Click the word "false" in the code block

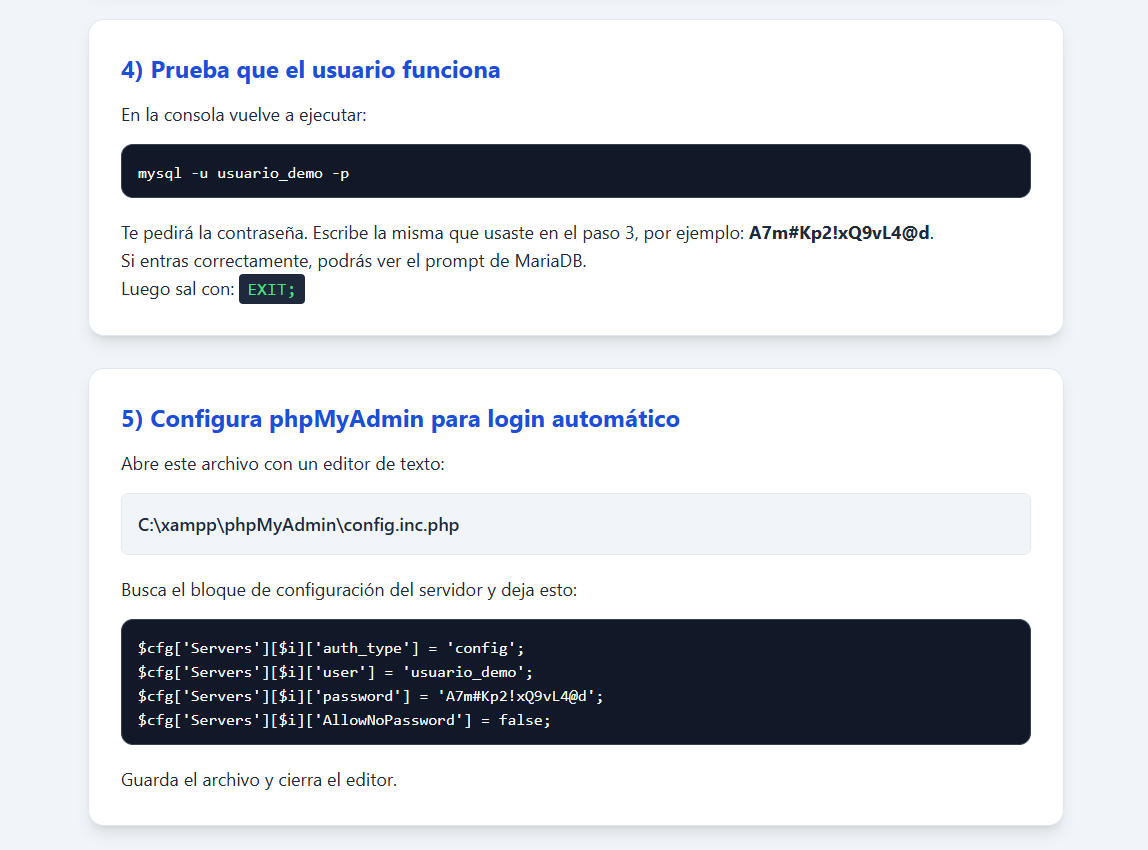coord(520,720)
